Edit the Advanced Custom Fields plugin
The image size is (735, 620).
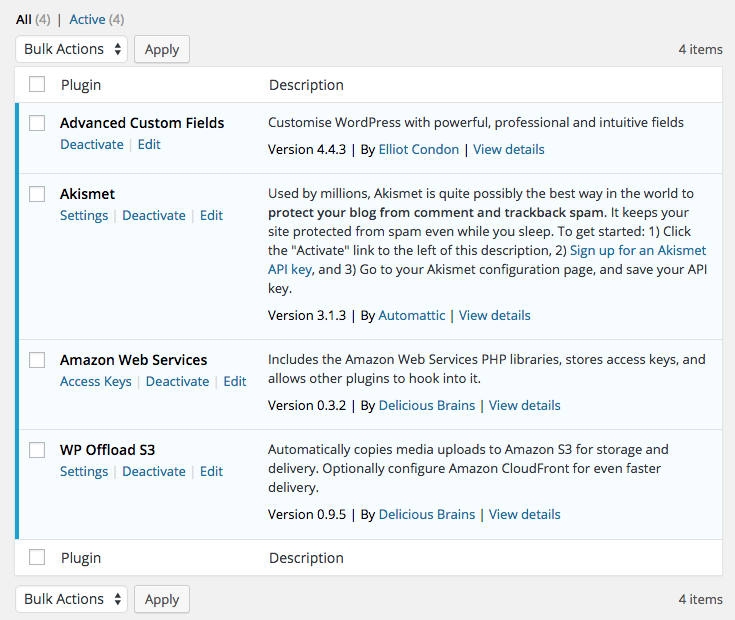click(x=149, y=144)
